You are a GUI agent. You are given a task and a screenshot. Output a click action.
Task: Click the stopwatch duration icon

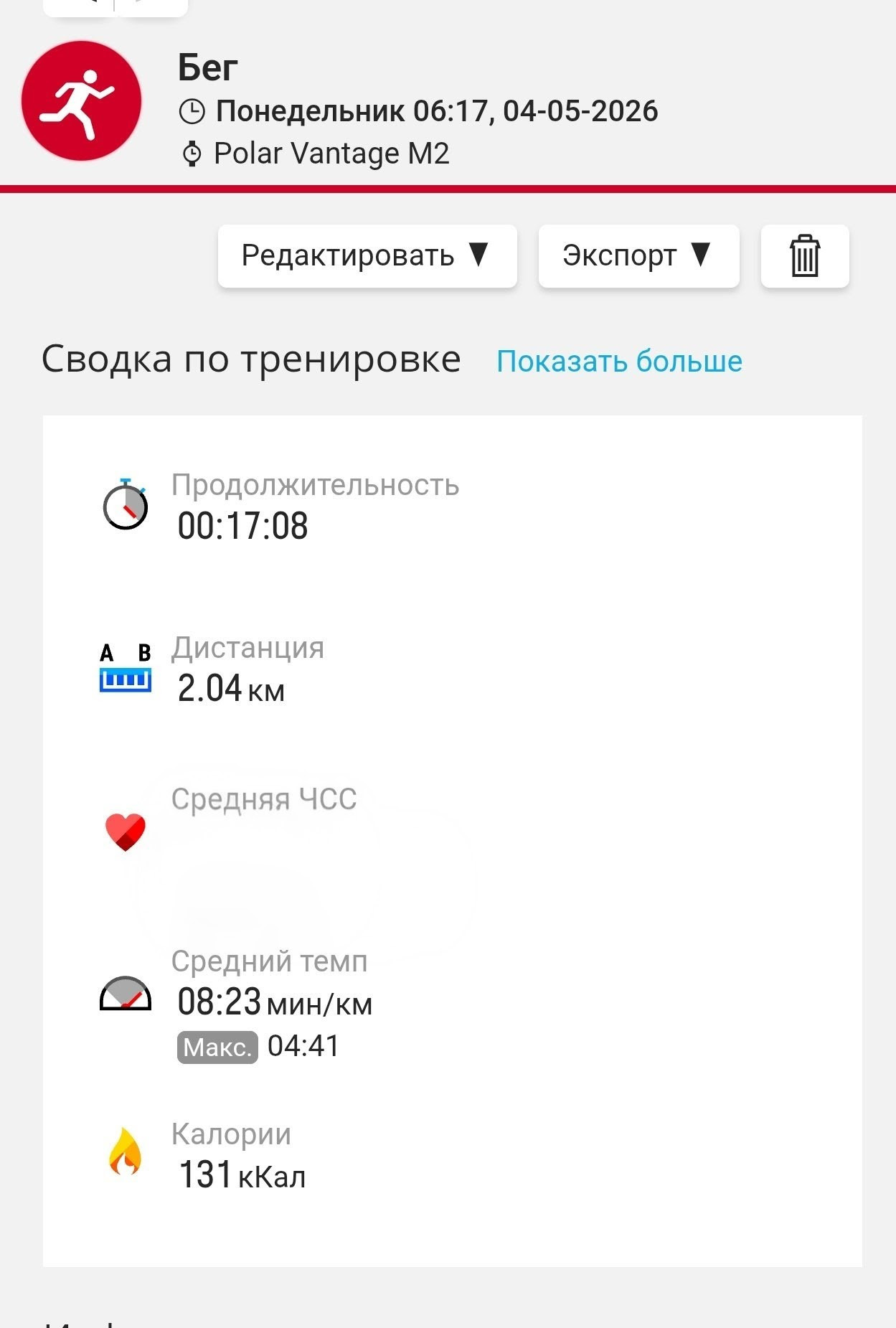pos(126,505)
